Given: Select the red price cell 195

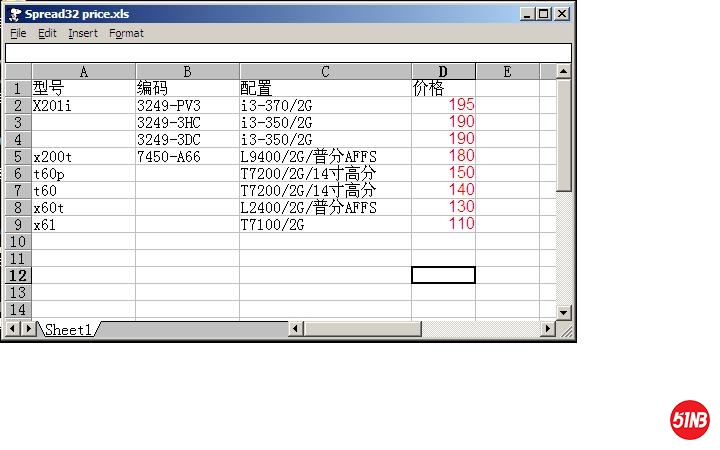Looking at the screenshot, I should [x=443, y=105].
